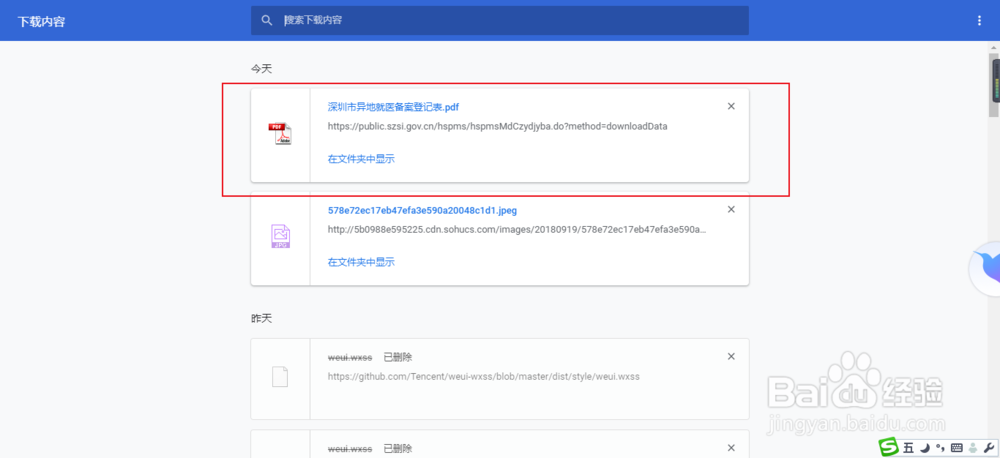The height and width of the screenshot is (458, 1000).
Task: Open the 578e72ec17eb47efa3e590a20048c1d1.jpeg file link
Action: coord(422,210)
